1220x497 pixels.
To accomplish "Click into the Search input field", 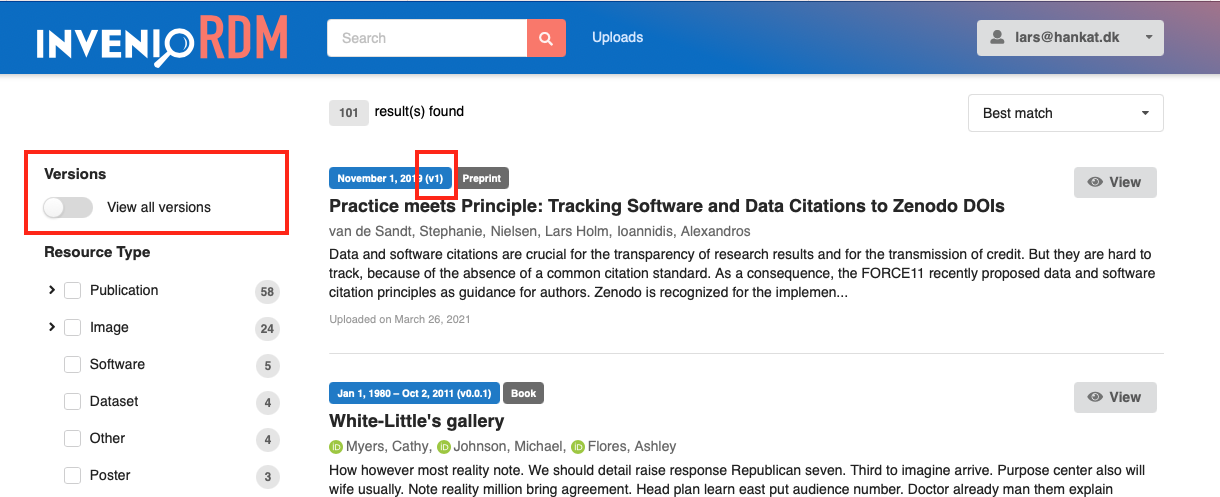I will (427, 38).
